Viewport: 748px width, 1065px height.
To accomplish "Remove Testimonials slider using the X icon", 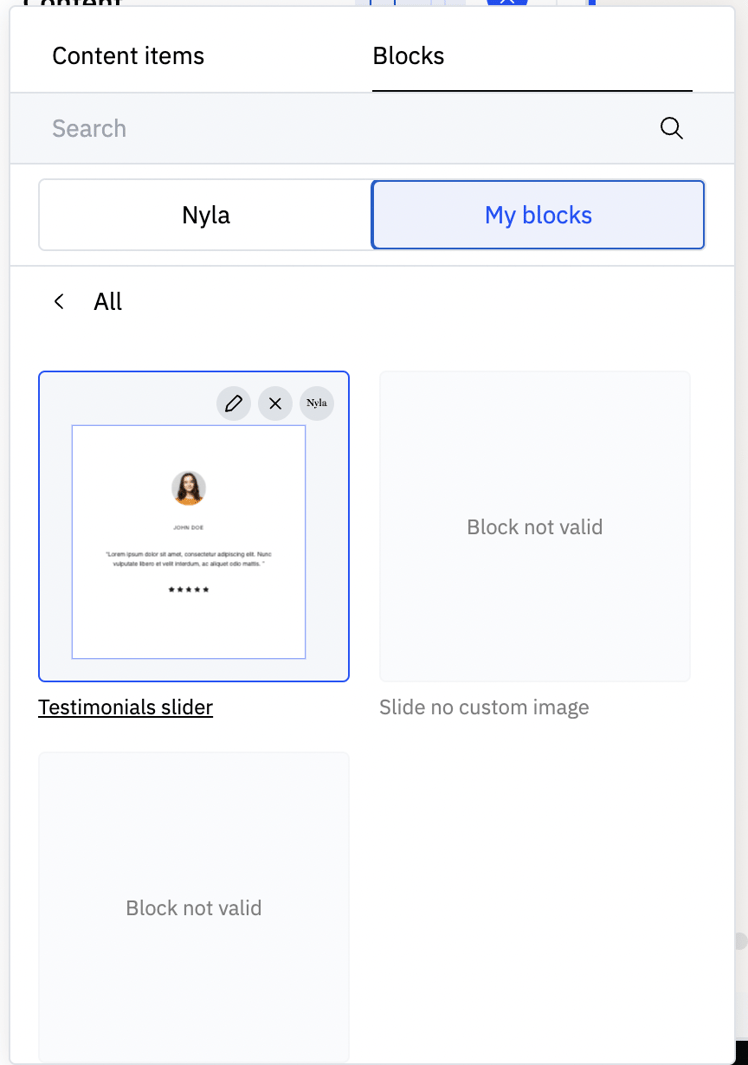I will click(x=275, y=403).
